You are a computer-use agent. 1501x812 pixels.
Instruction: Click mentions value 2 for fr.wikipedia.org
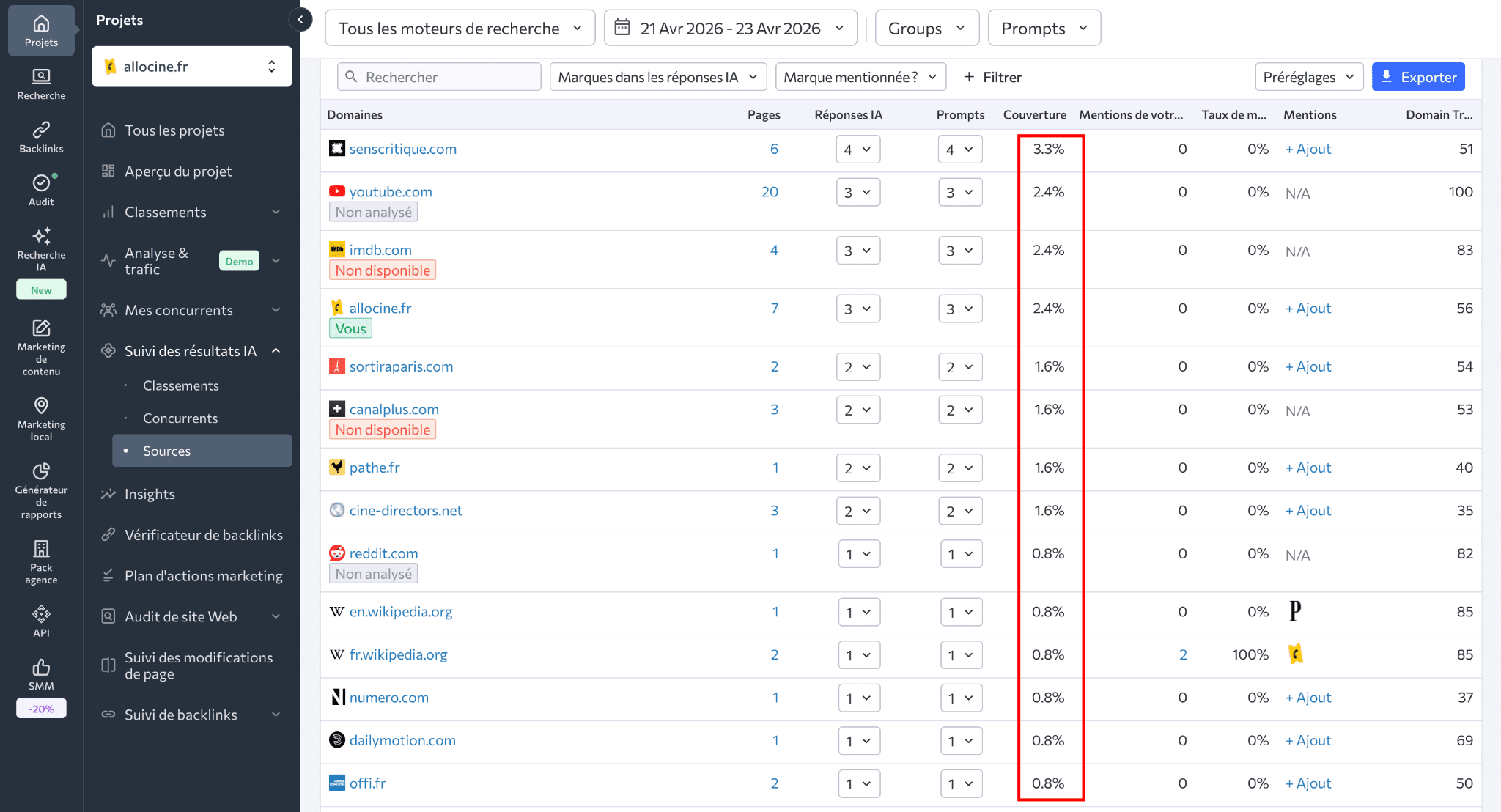pos(1182,654)
